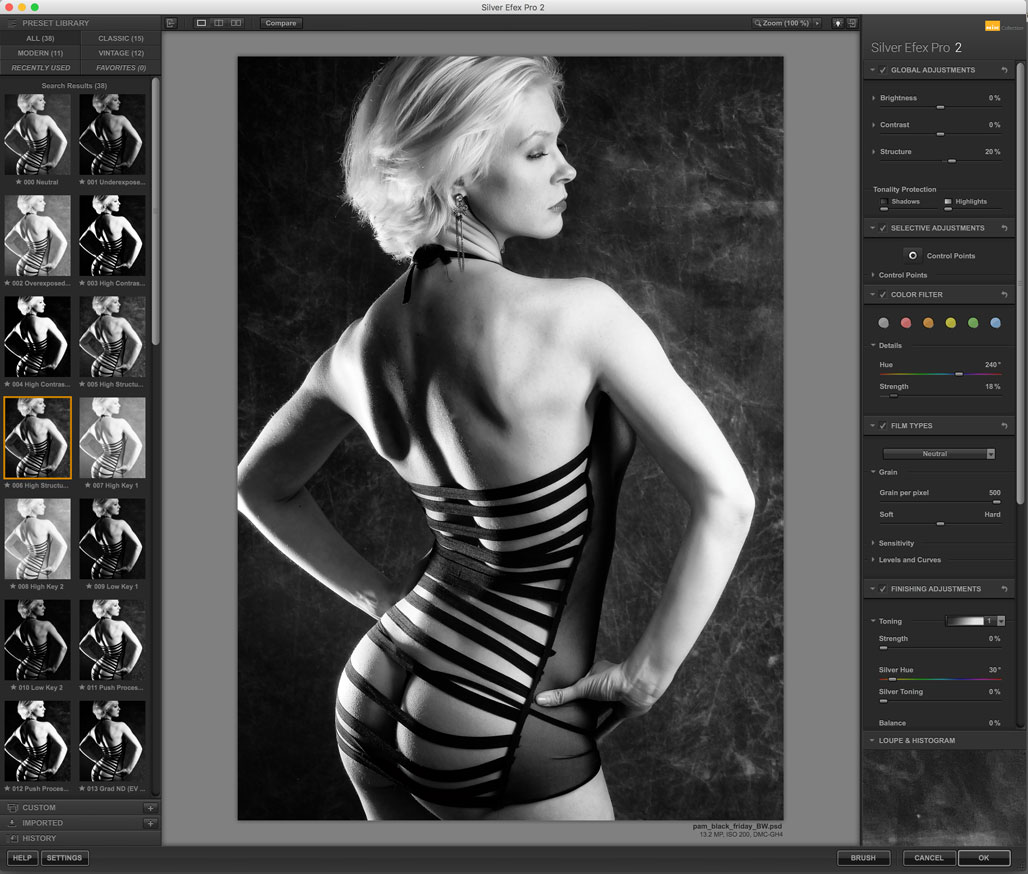
Task: Toggle the Film Types checkbox
Action: click(x=883, y=426)
